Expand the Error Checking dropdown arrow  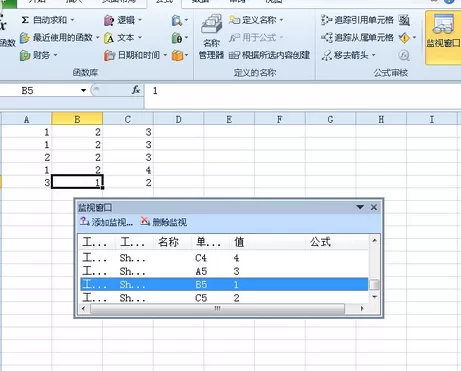point(414,37)
